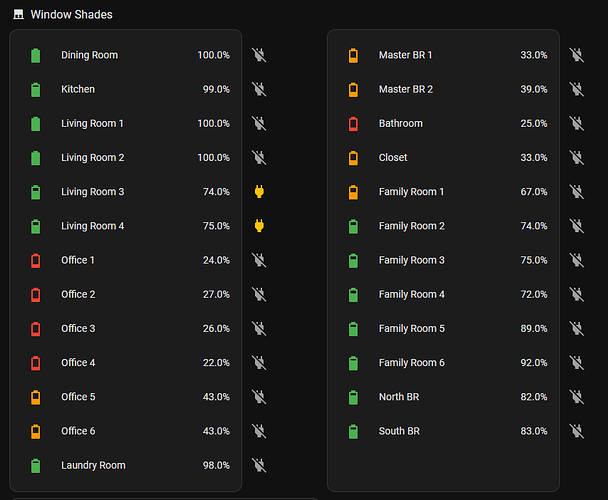The image size is (608, 500).
Task: Click the Bathroom red battery icon
Action: pos(353,124)
